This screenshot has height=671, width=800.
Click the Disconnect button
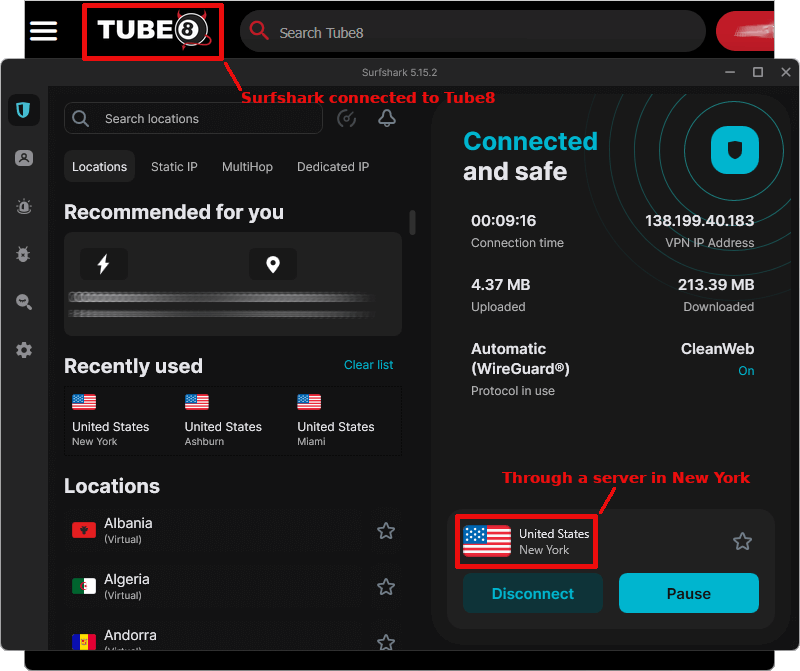click(x=533, y=593)
